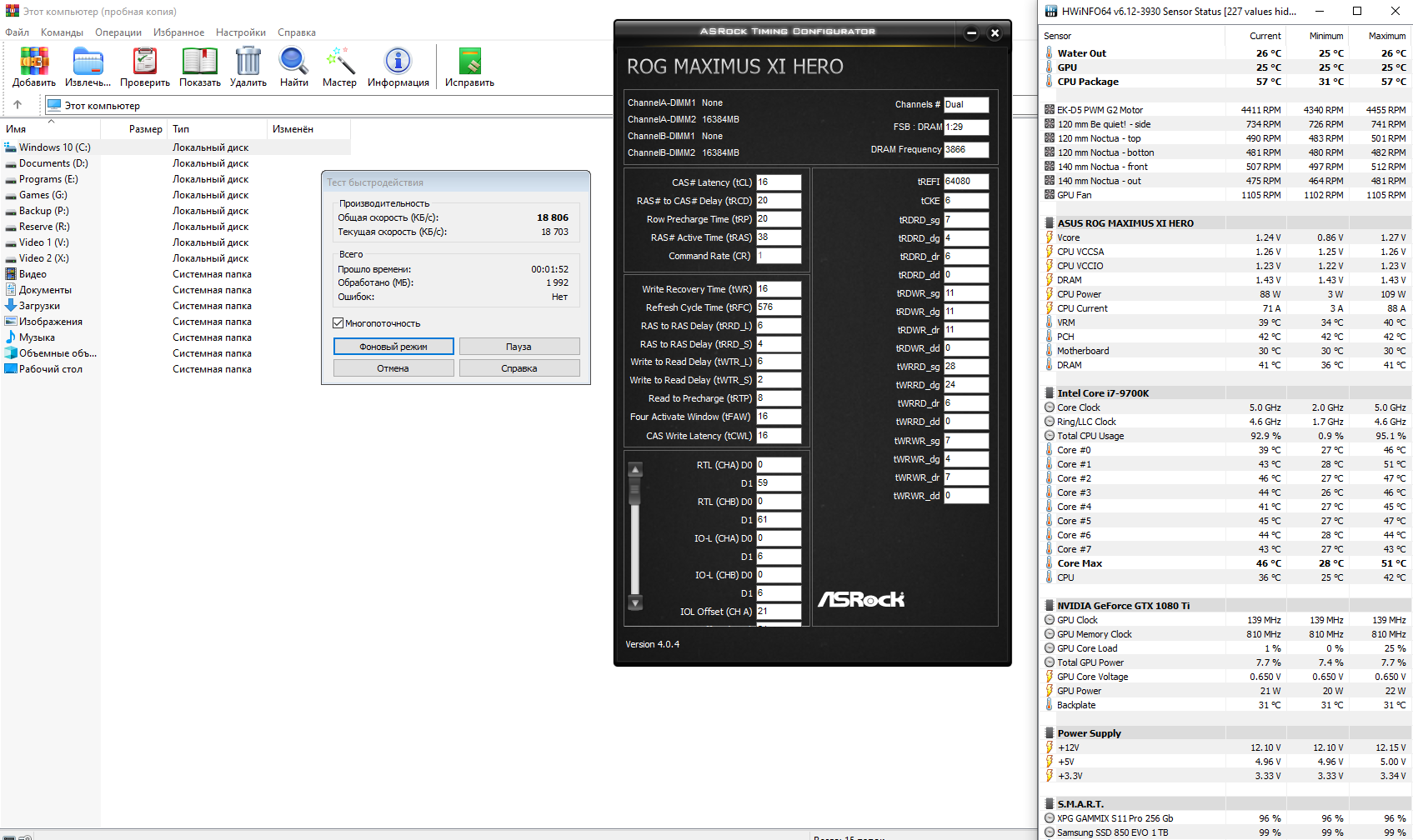Click the Загрузки download arrow icon
This screenshot has width=1413, height=840.
click(11, 306)
